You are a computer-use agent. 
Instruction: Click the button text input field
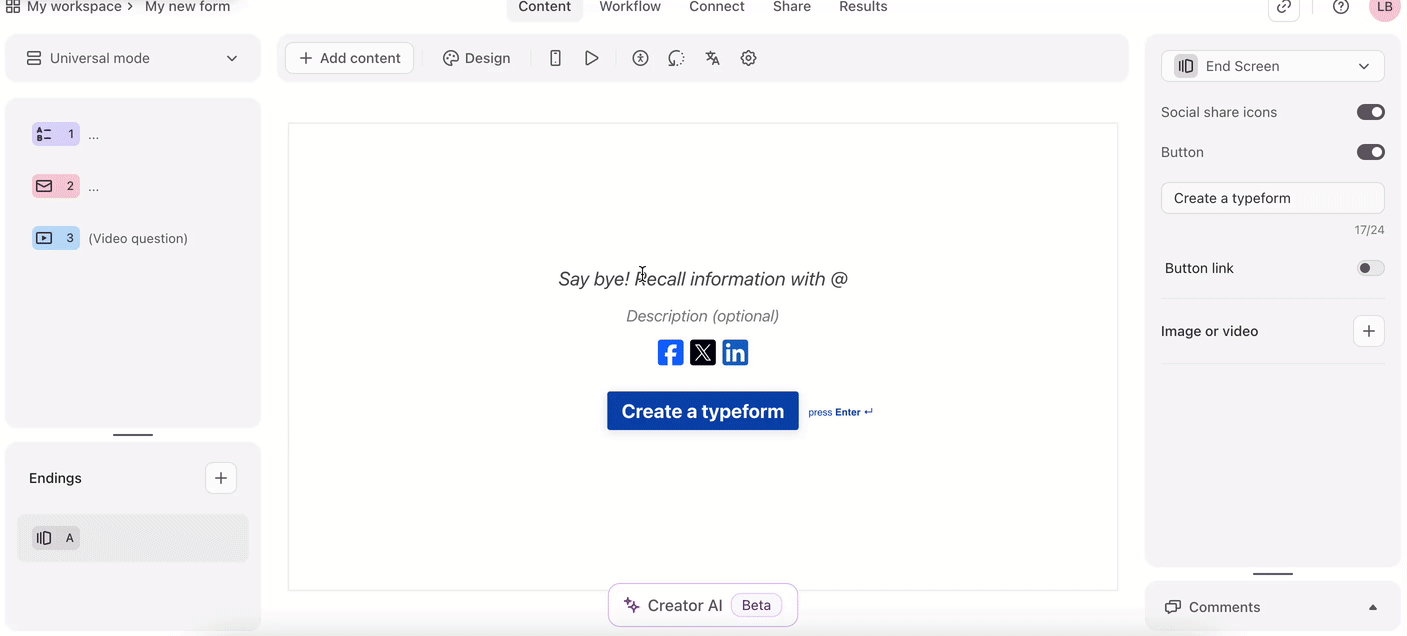pyautogui.click(x=1272, y=198)
